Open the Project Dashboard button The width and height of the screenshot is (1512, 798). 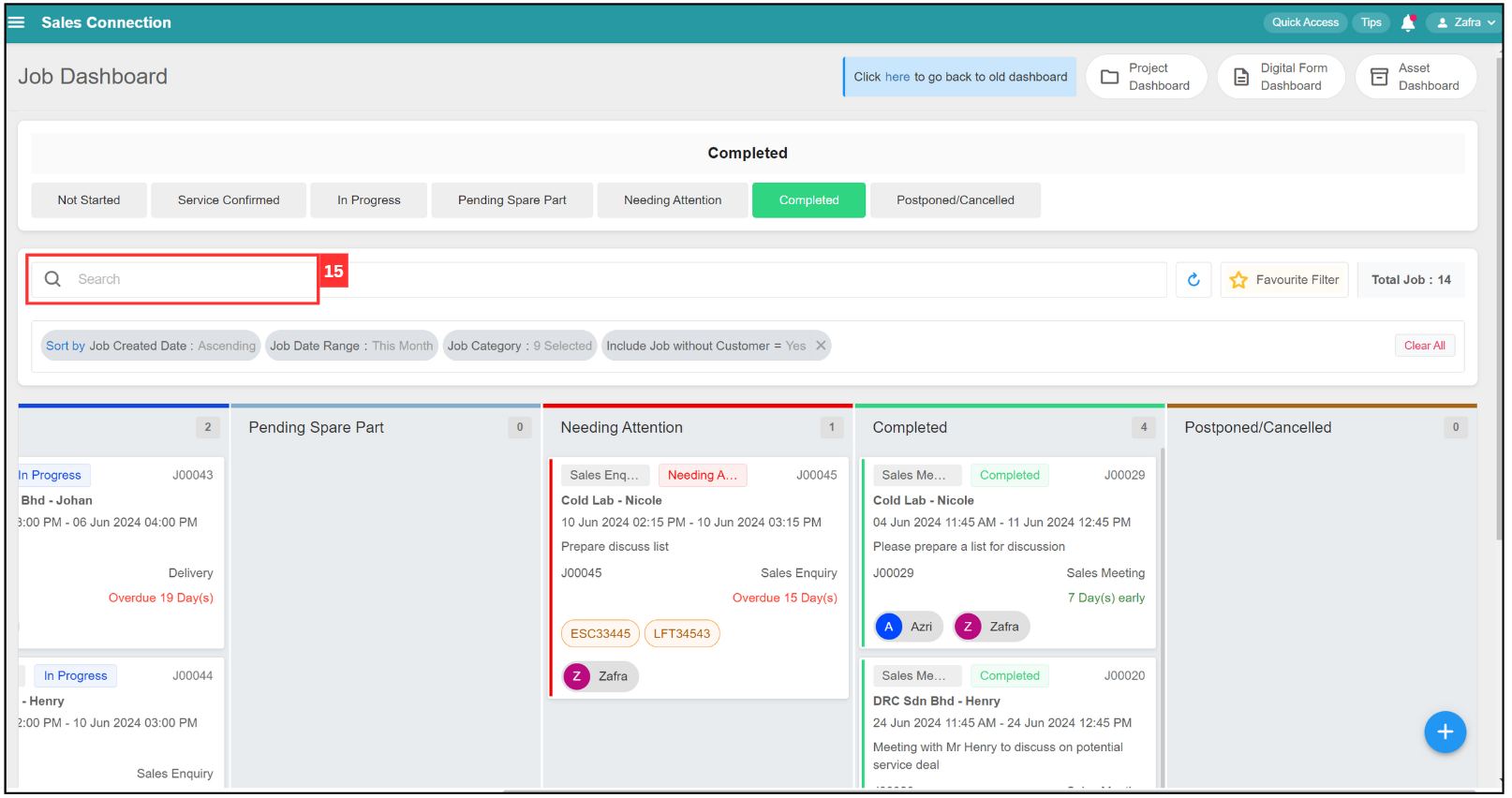coord(1147,77)
